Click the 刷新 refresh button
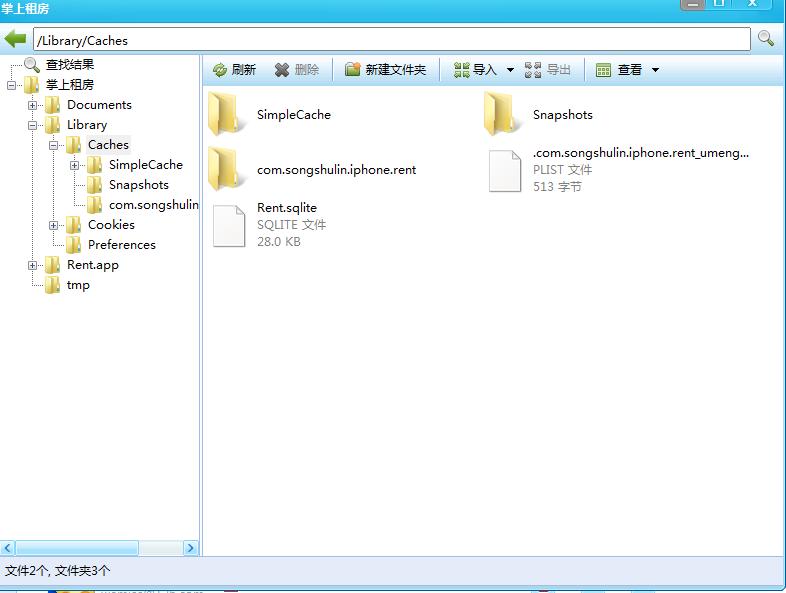Image resolution: width=786 pixels, height=593 pixels. tap(234, 70)
